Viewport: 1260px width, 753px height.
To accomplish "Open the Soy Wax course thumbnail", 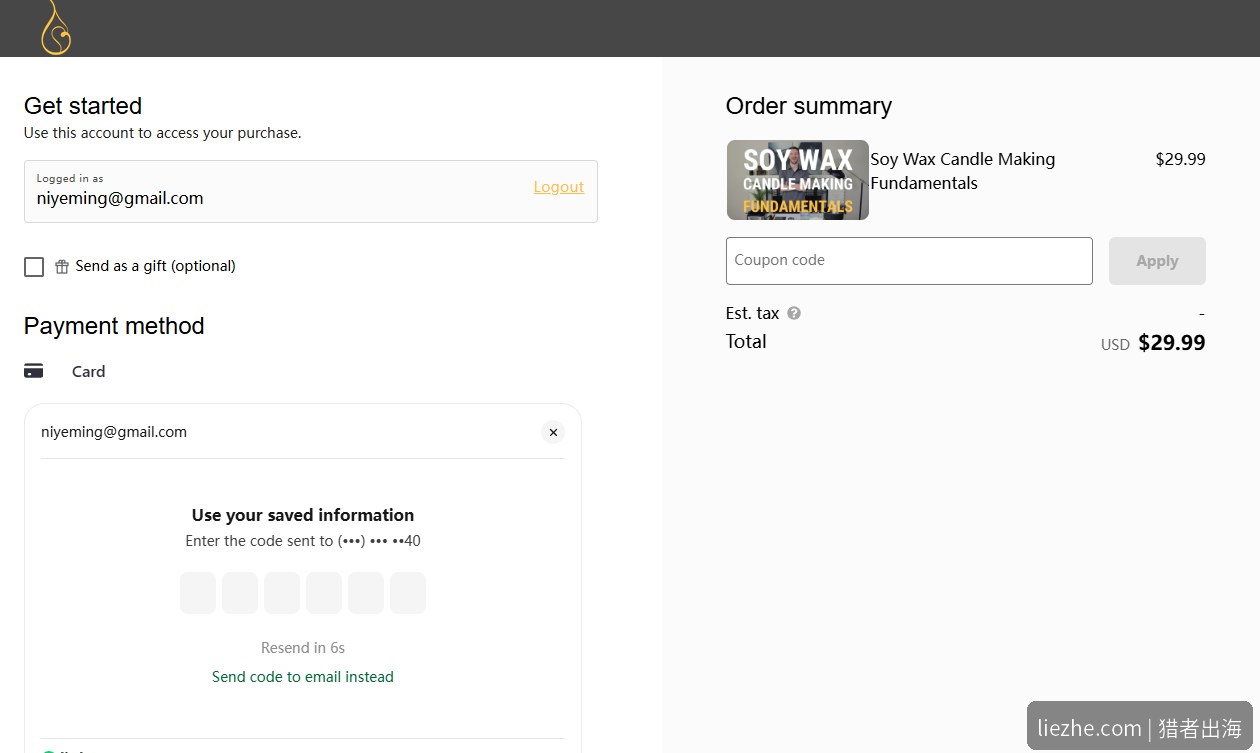I will [x=798, y=180].
